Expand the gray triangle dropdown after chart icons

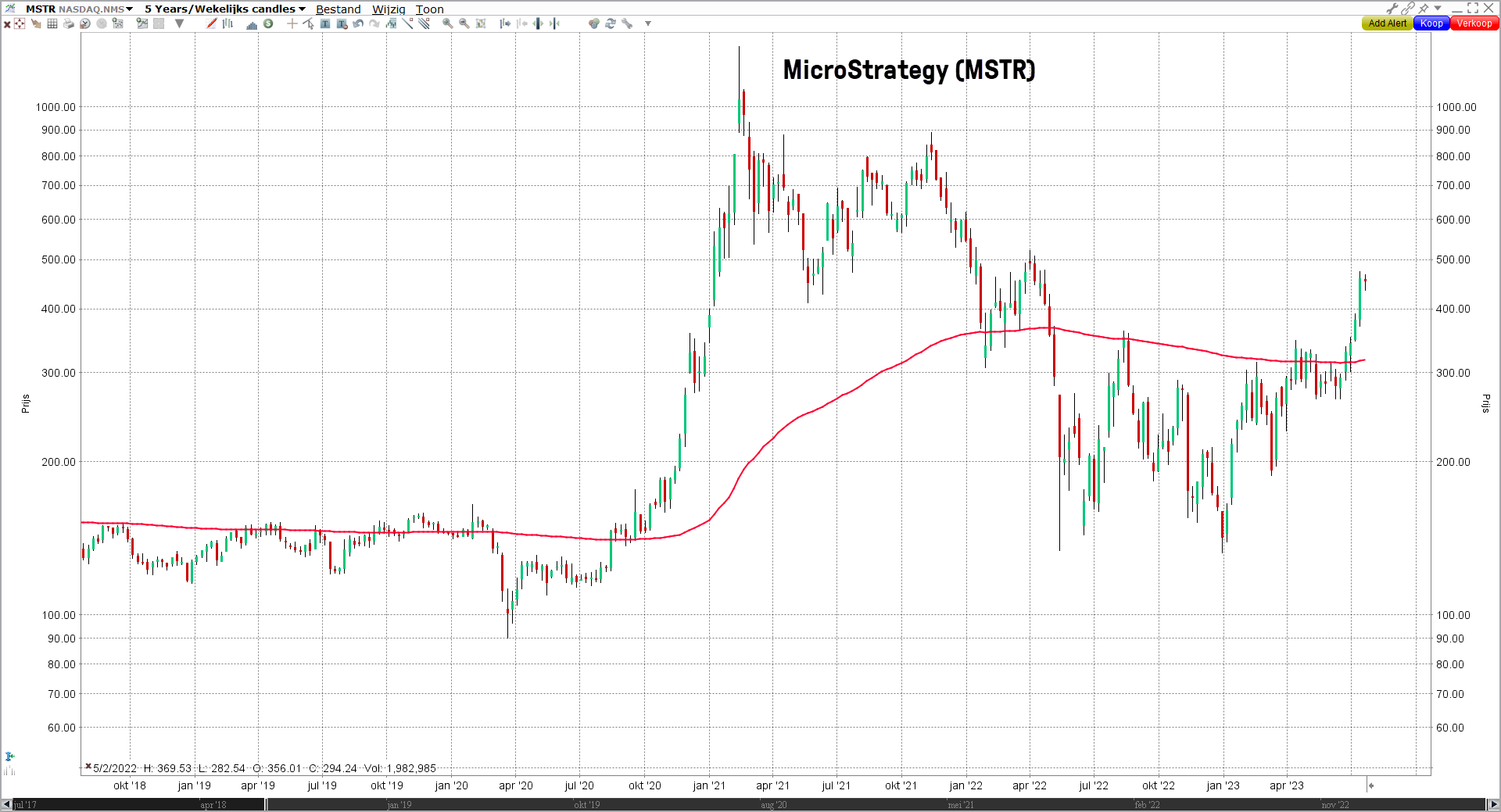click(x=180, y=23)
